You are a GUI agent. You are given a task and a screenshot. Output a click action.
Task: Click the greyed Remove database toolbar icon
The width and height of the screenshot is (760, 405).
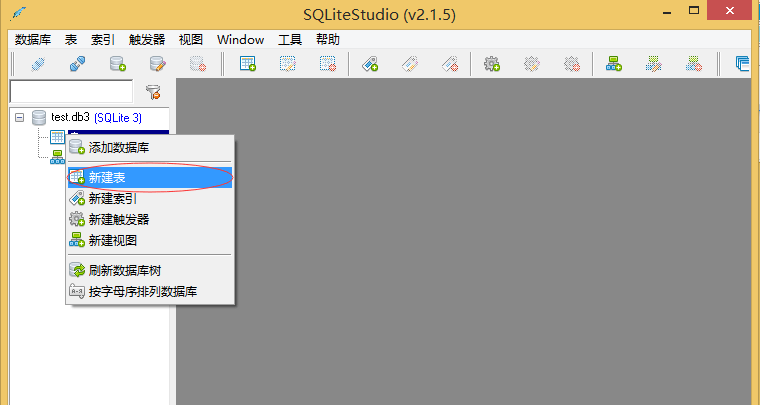click(x=198, y=64)
